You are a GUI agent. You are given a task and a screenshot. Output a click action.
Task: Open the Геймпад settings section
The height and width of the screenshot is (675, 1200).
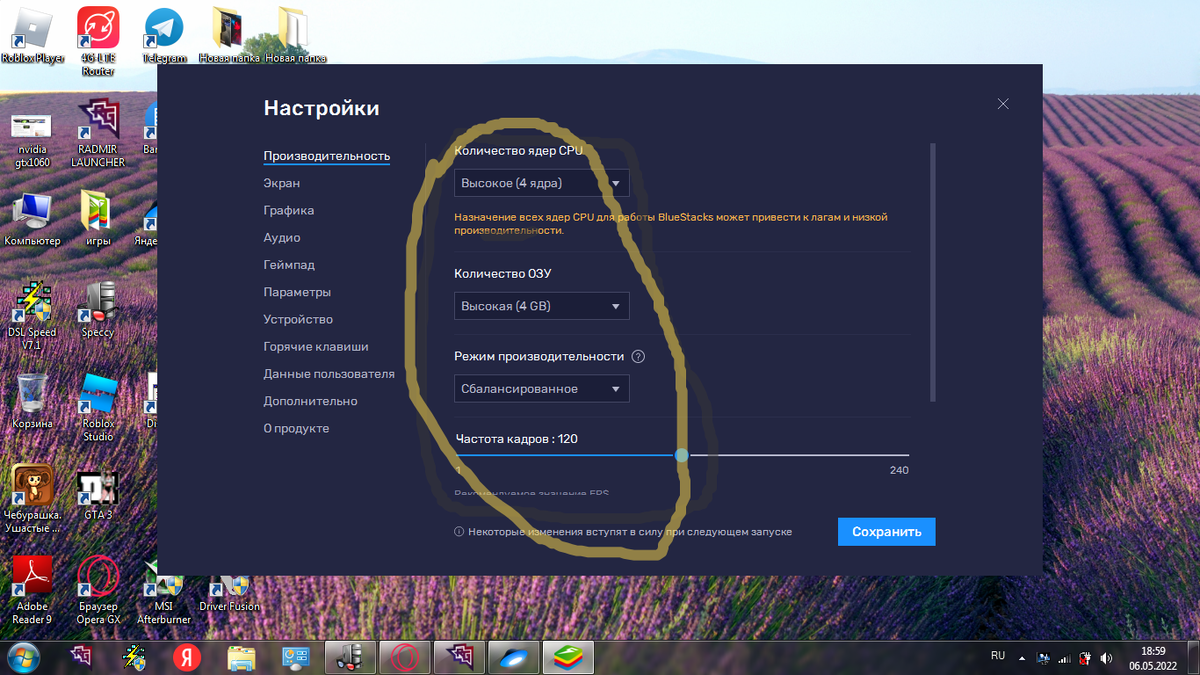point(289,265)
